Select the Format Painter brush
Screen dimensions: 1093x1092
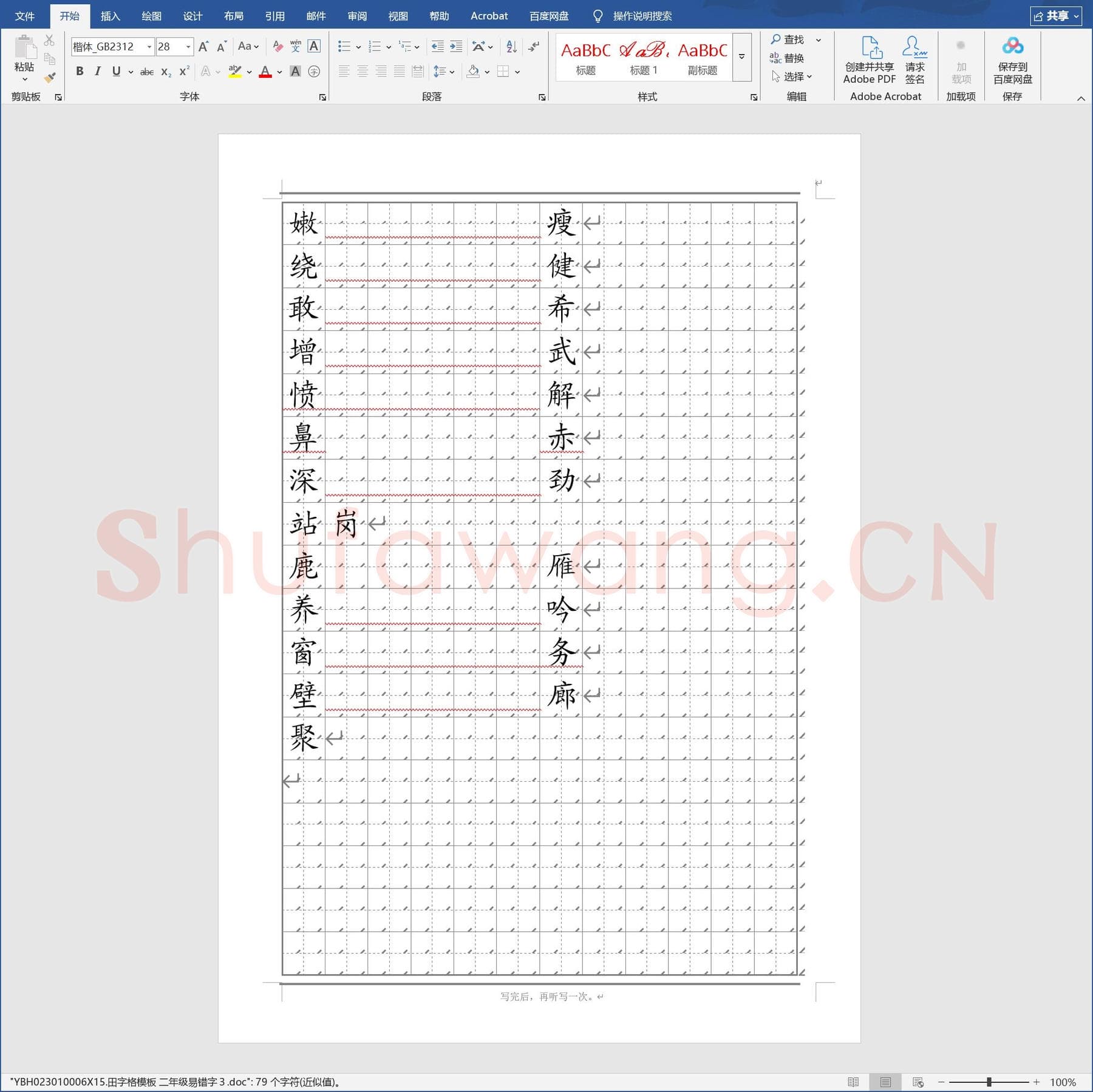(50, 77)
